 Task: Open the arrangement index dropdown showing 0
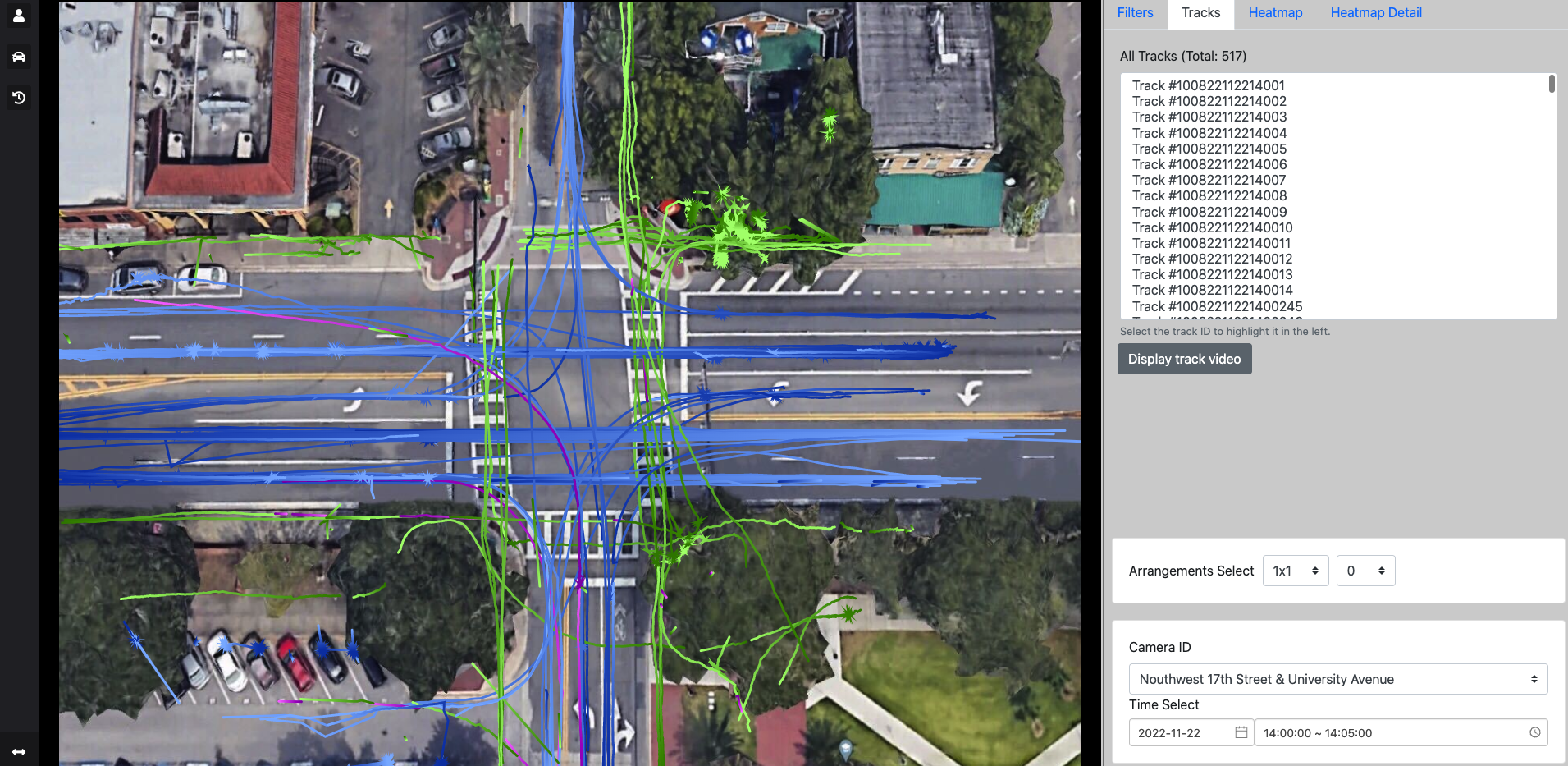point(1365,571)
